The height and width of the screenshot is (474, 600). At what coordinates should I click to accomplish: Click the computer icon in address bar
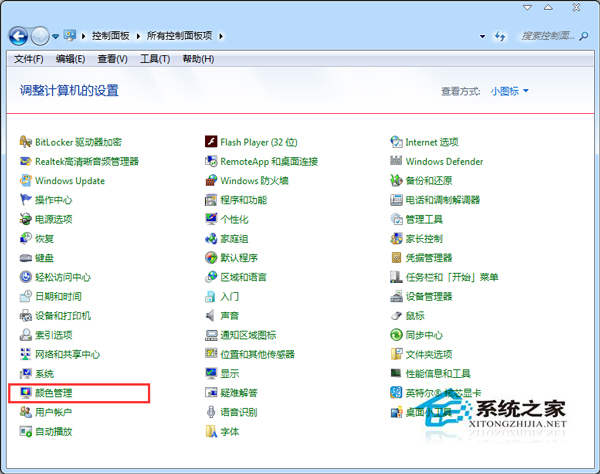coord(70,36)
